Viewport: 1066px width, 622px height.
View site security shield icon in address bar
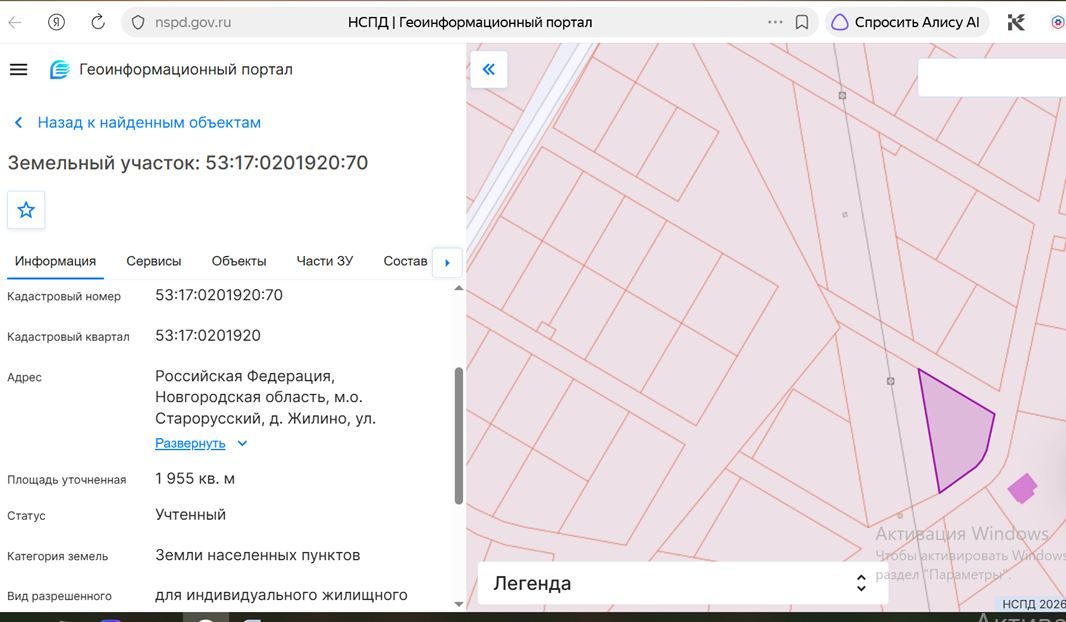(x=138, y=22)
